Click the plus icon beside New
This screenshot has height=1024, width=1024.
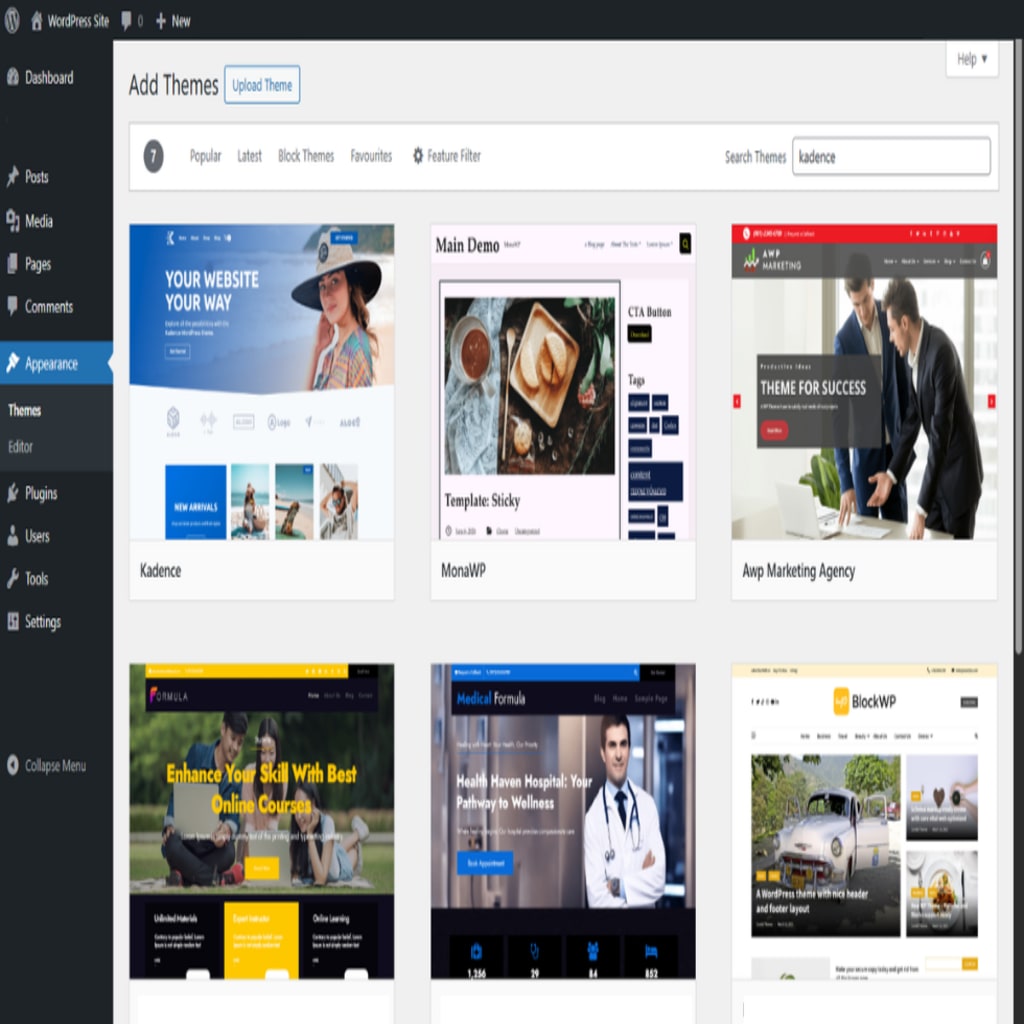click(x=161, y=22)
